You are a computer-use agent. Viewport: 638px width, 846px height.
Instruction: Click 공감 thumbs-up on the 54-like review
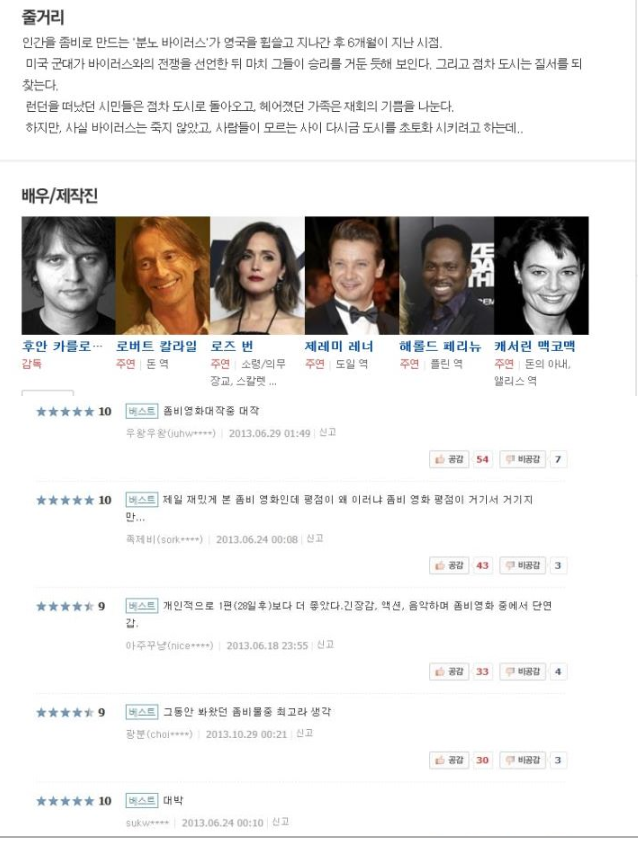[449, 459]
